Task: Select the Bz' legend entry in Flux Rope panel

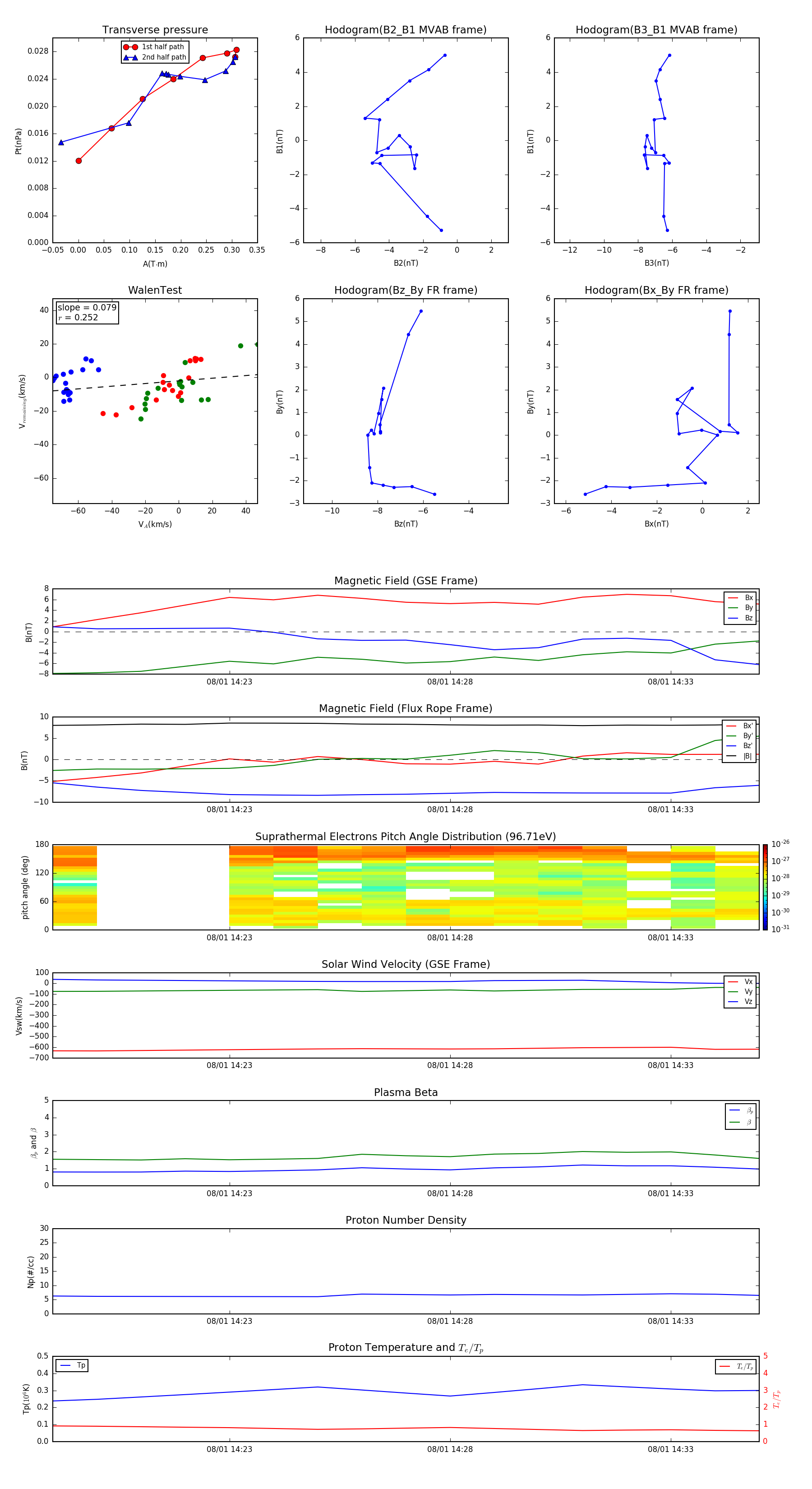Action: 740,746
